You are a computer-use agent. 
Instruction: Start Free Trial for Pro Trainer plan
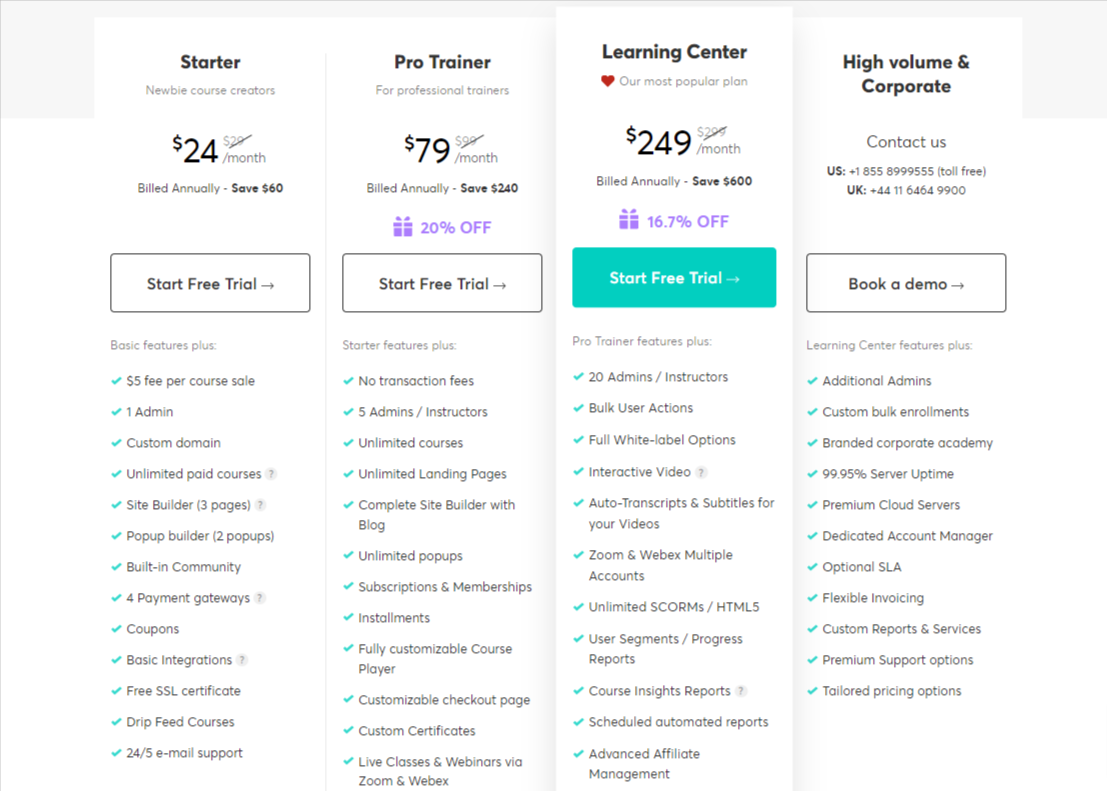pos(442,283)
